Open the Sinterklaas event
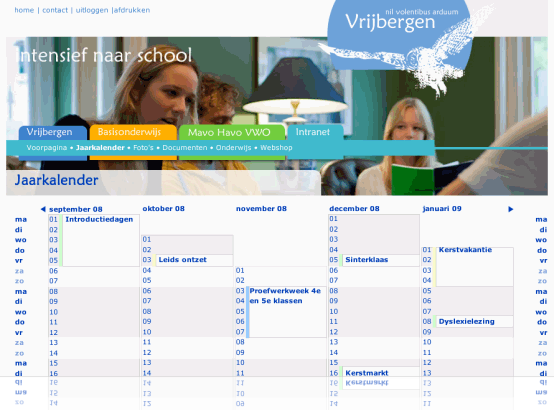The width and height of the screenshot is (554, 410). [380, 260]
